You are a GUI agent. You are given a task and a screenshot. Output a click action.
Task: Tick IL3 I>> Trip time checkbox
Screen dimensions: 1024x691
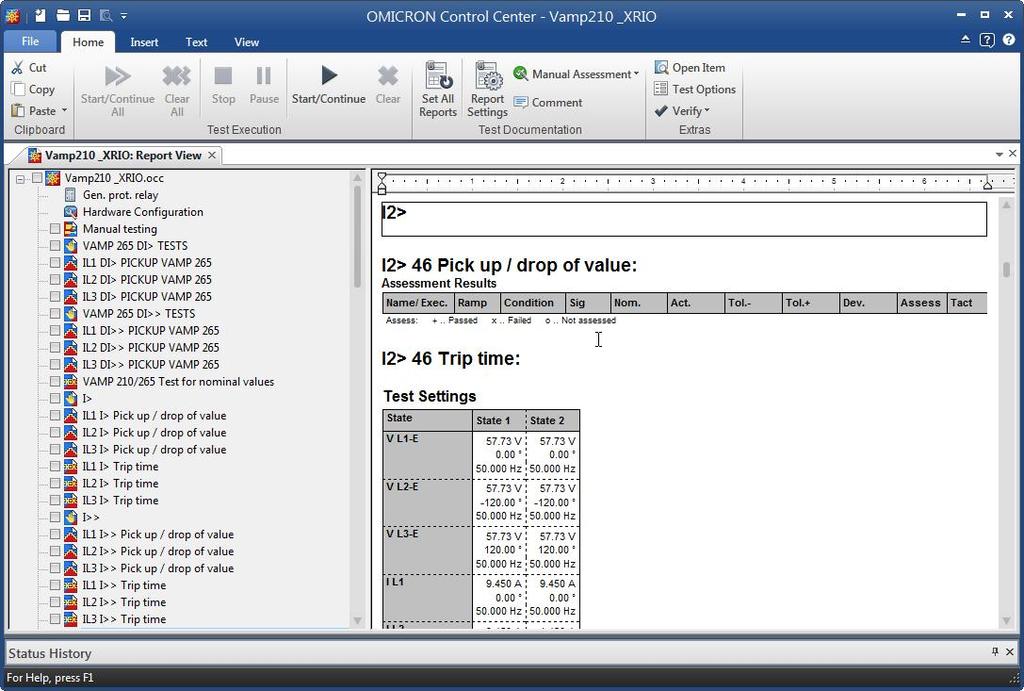click(55, 619)
